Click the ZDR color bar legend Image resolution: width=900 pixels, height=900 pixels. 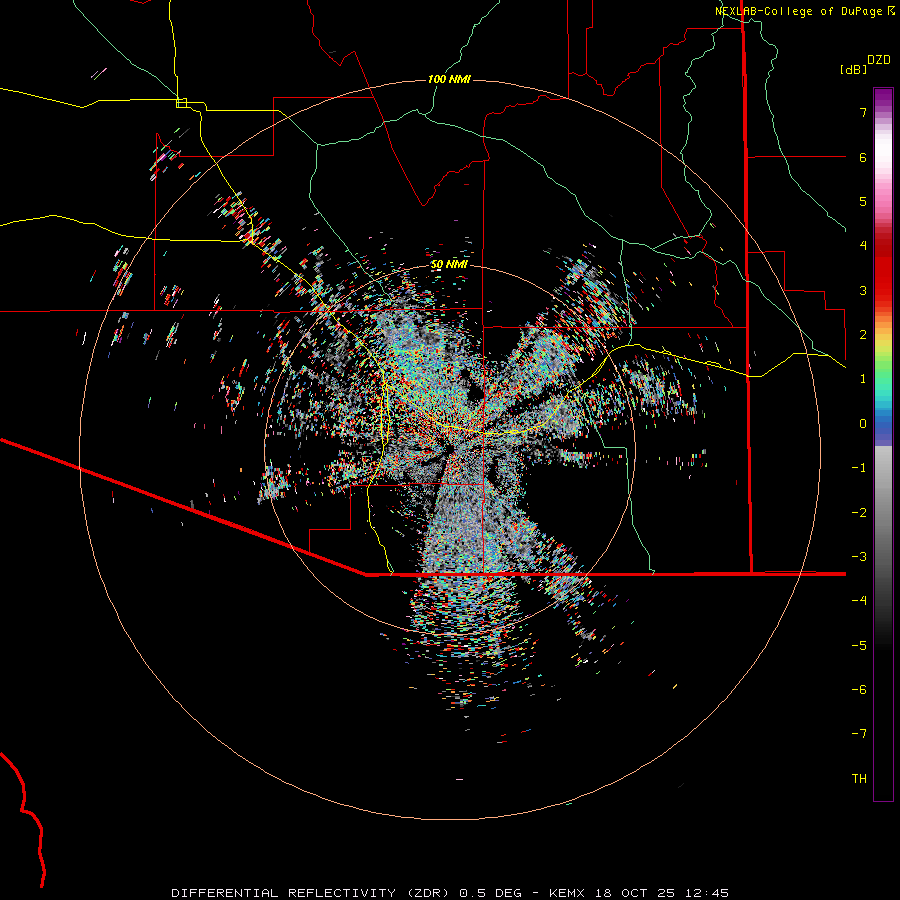pyautogui.click(x=883, y=445)
